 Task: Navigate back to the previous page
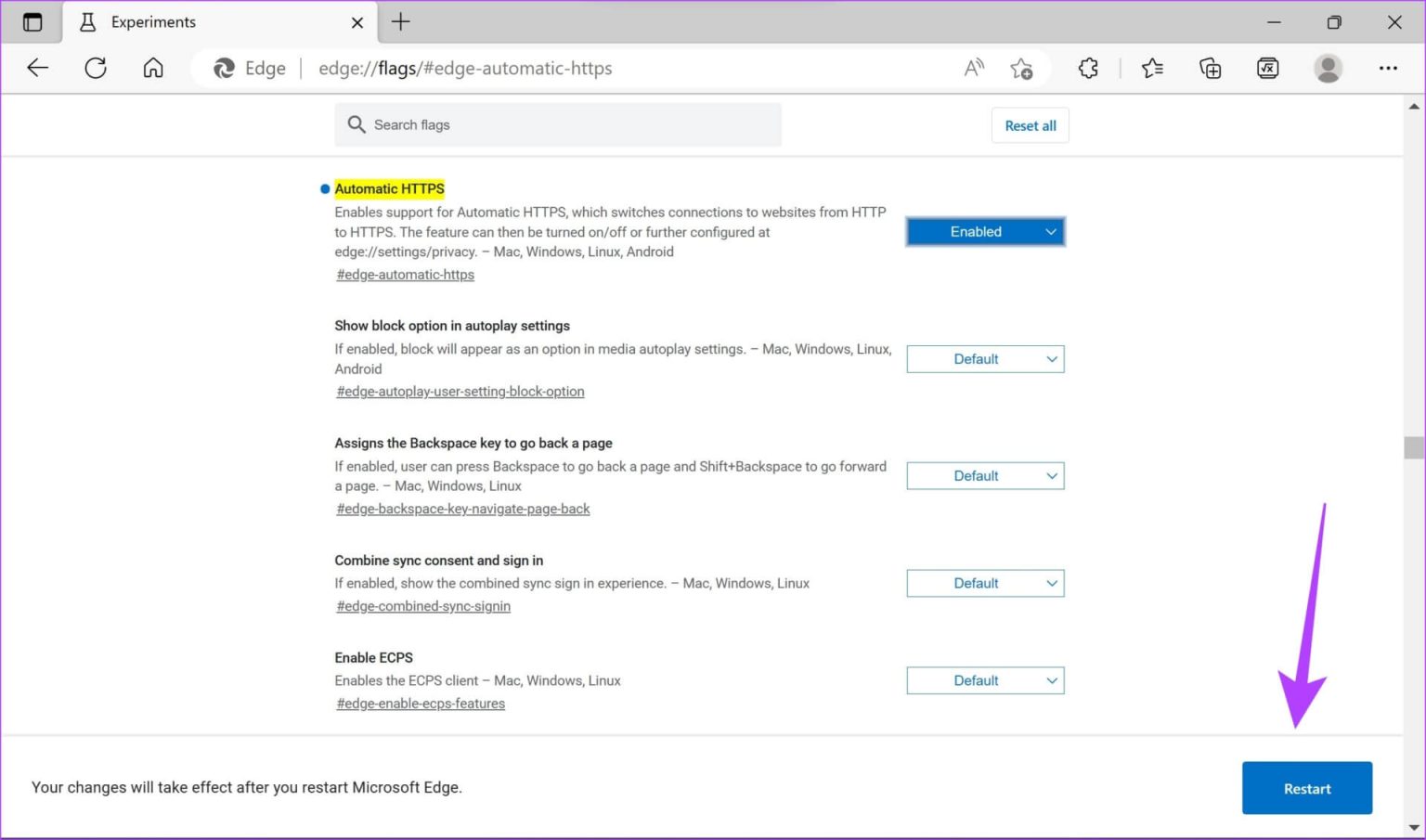tap(37, 68)
